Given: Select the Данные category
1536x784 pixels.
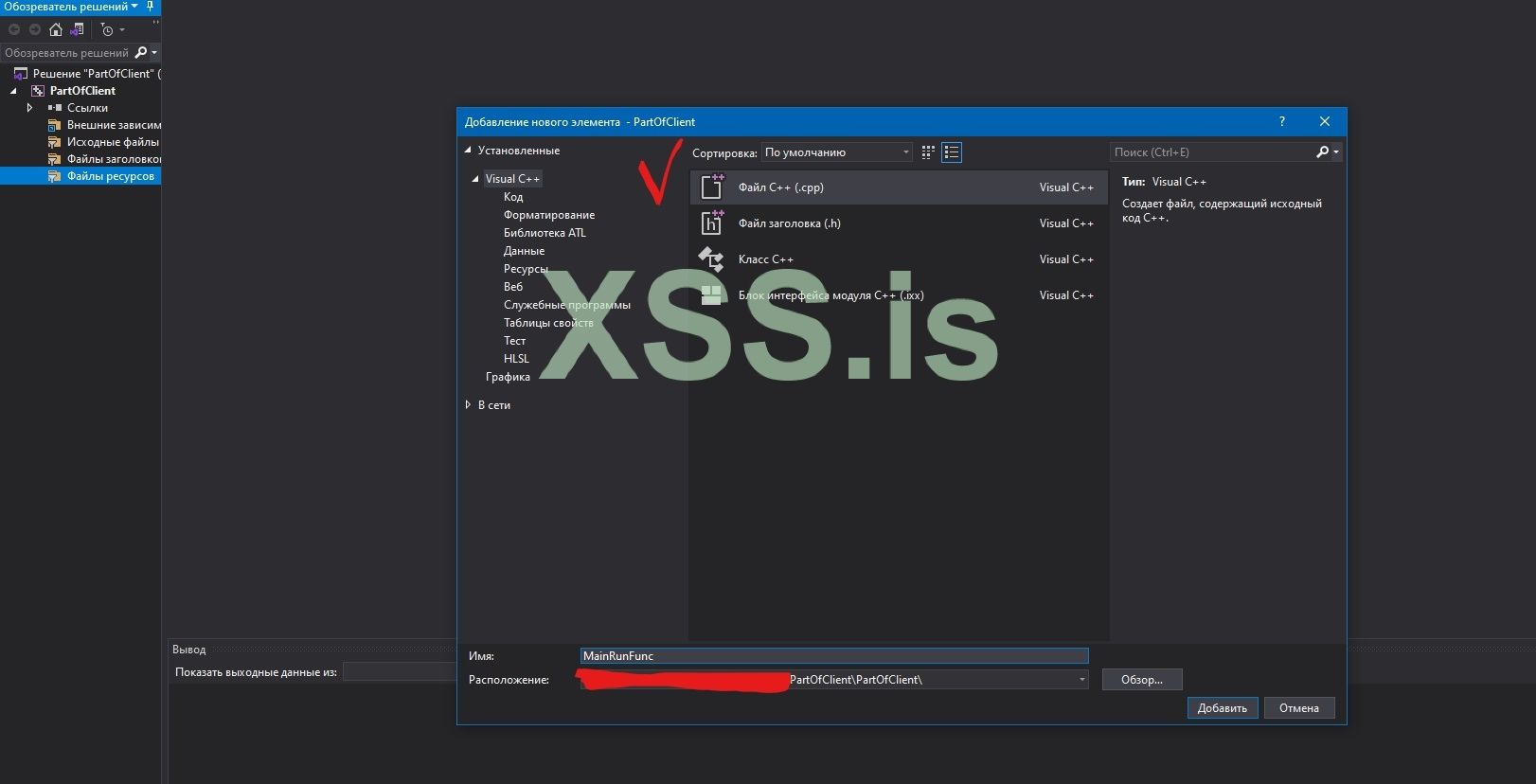Looking at the screenshot, I should coord(524,251).
